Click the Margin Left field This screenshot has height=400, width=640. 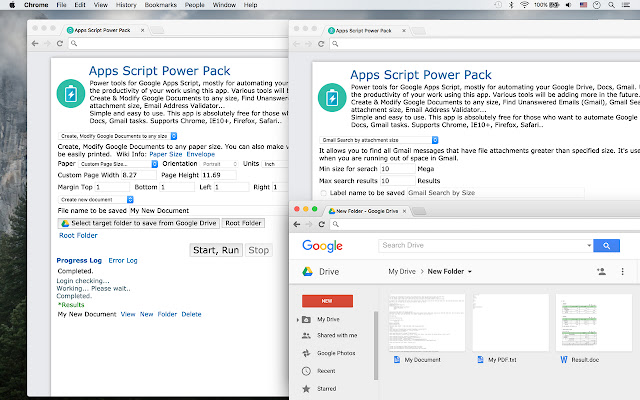231,187
